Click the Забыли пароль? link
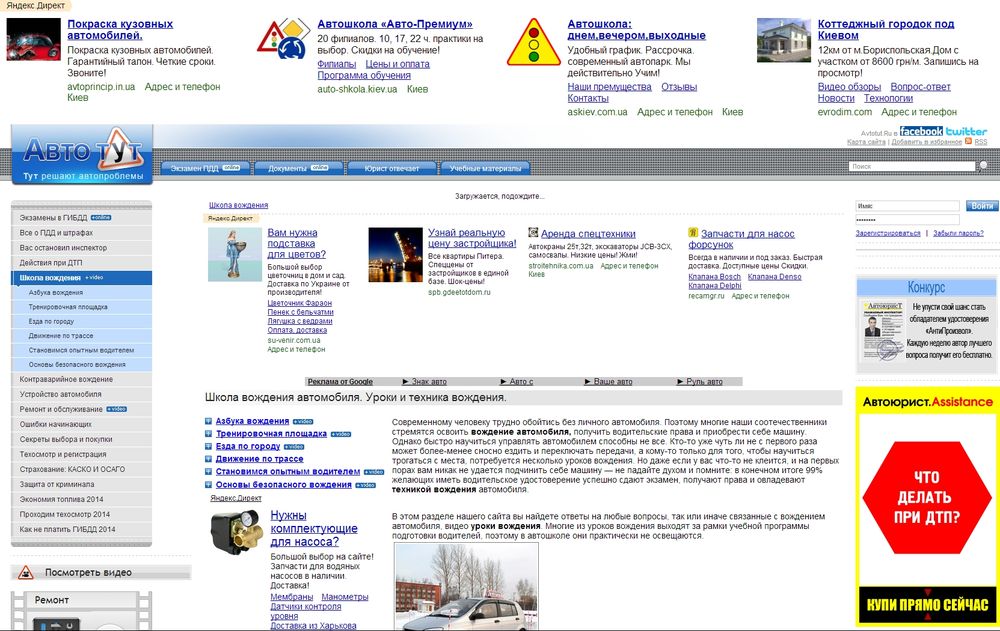Viewport: 1000px width, 631px height. pyautogui.click(x=958, y=233)
